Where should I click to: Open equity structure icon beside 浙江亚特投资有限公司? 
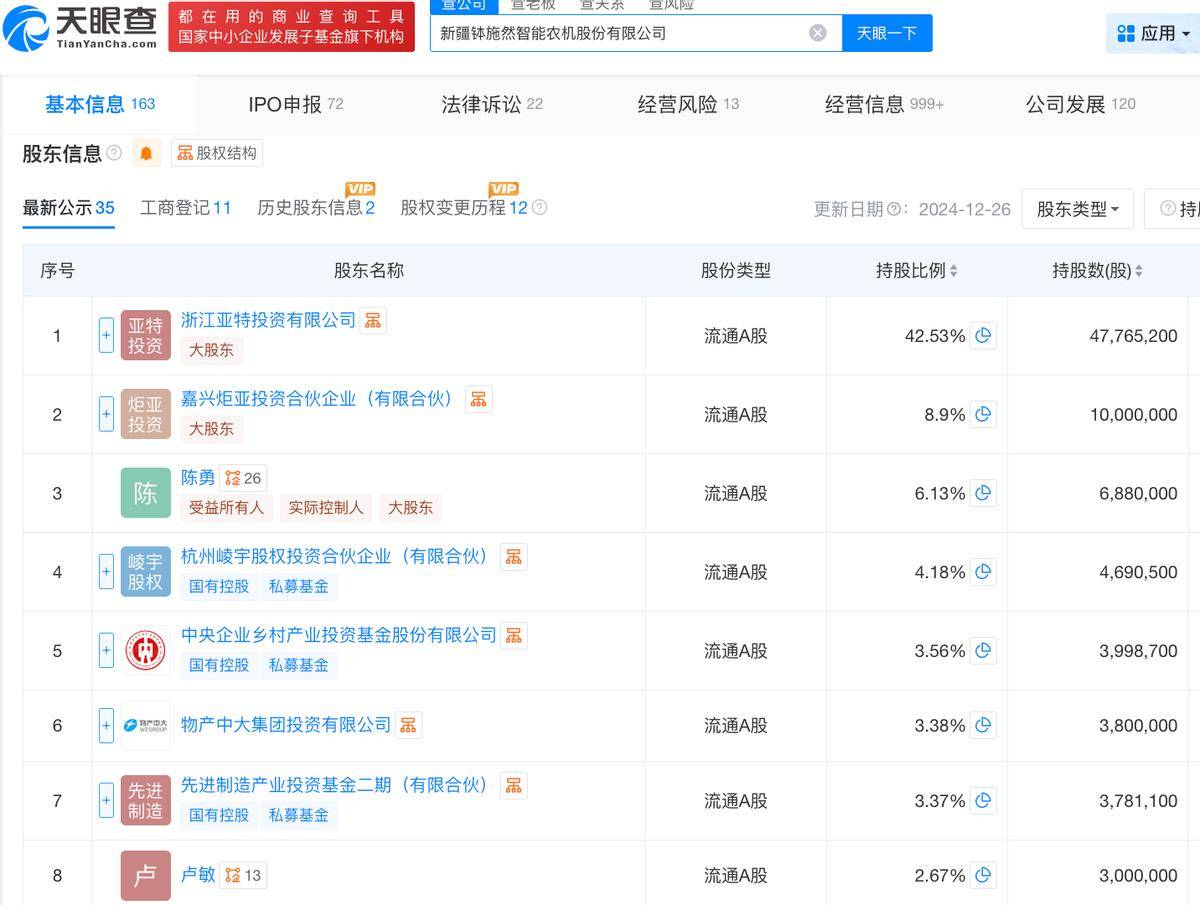click(373, 320)
